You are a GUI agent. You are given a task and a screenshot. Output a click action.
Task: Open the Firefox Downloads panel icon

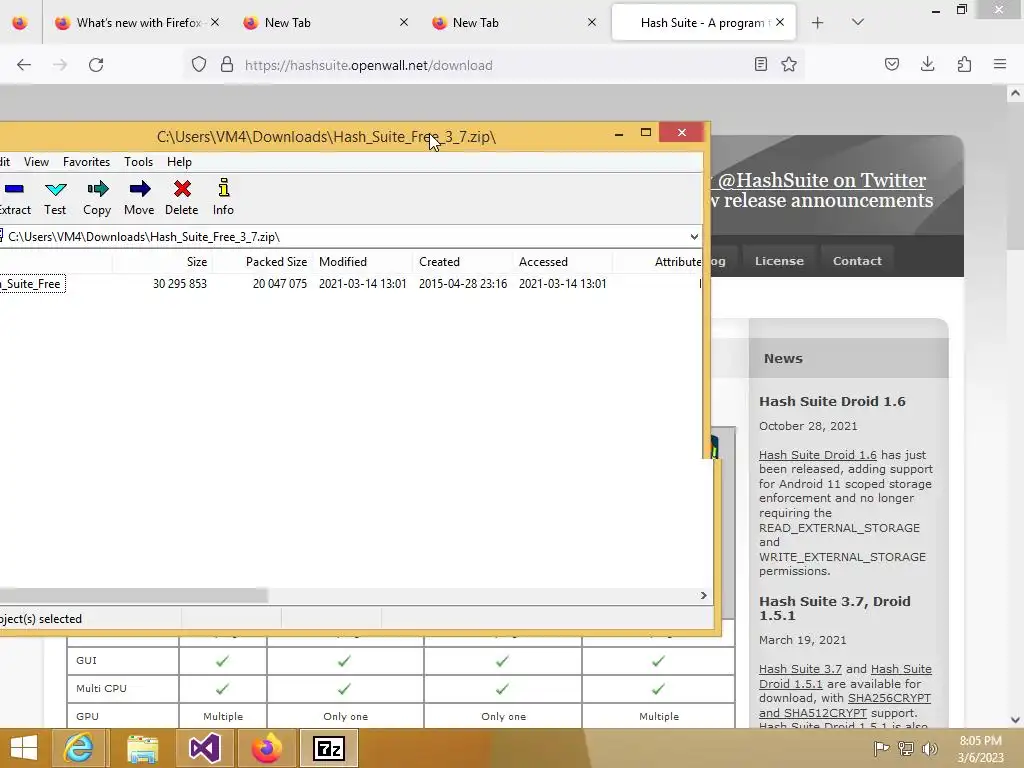pyautogui.click(x=928, y=65)
